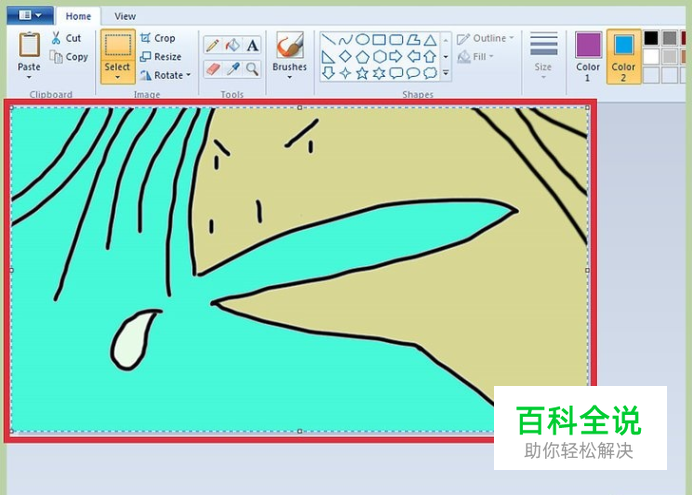The height and width of the screenshot is (495, 692).
Task: Choose the Right triangle shape
Action: [x=328, y=56]
